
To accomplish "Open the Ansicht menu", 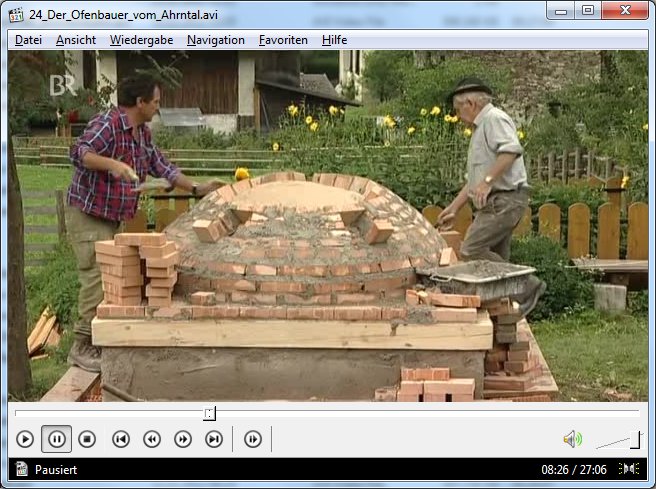I will 76,40.
